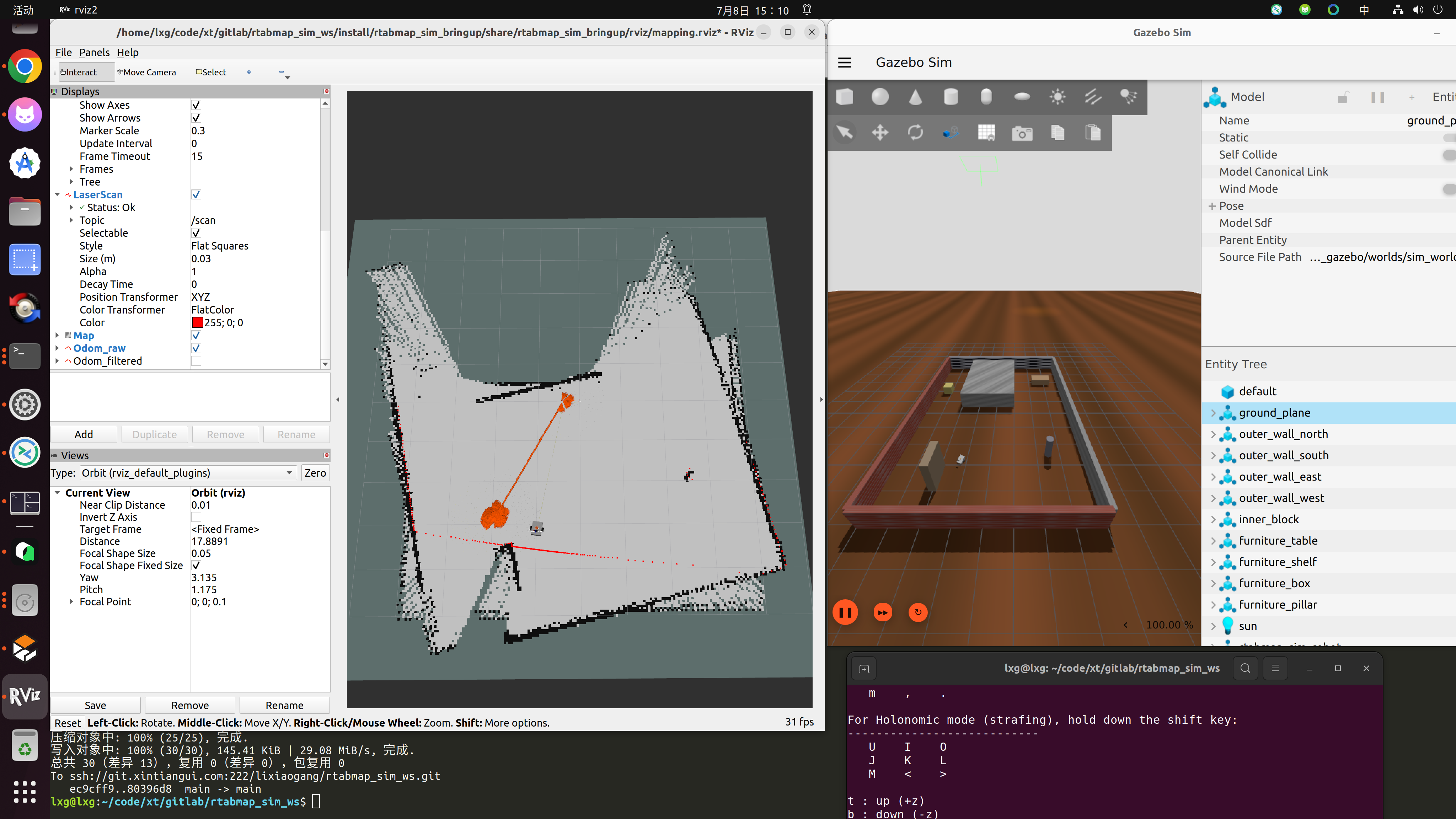Open the grid configuration icon in Gazebo
Viewport: 1456px width, 819px height.
(x=986, y=133)
